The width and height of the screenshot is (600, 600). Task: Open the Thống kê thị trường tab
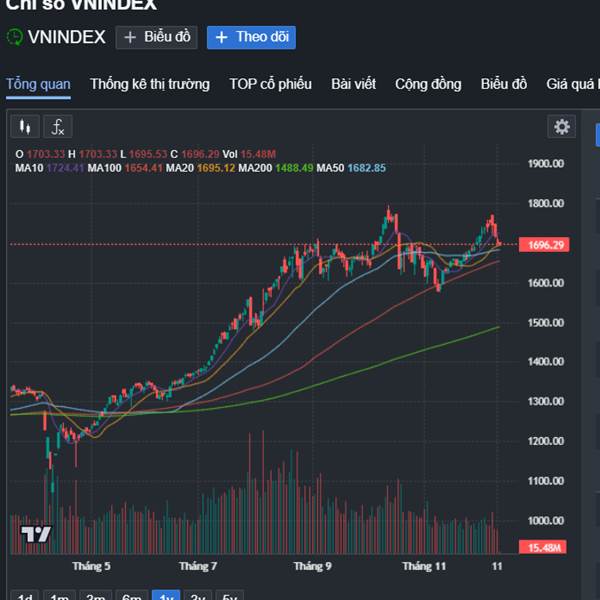(150, 84)
